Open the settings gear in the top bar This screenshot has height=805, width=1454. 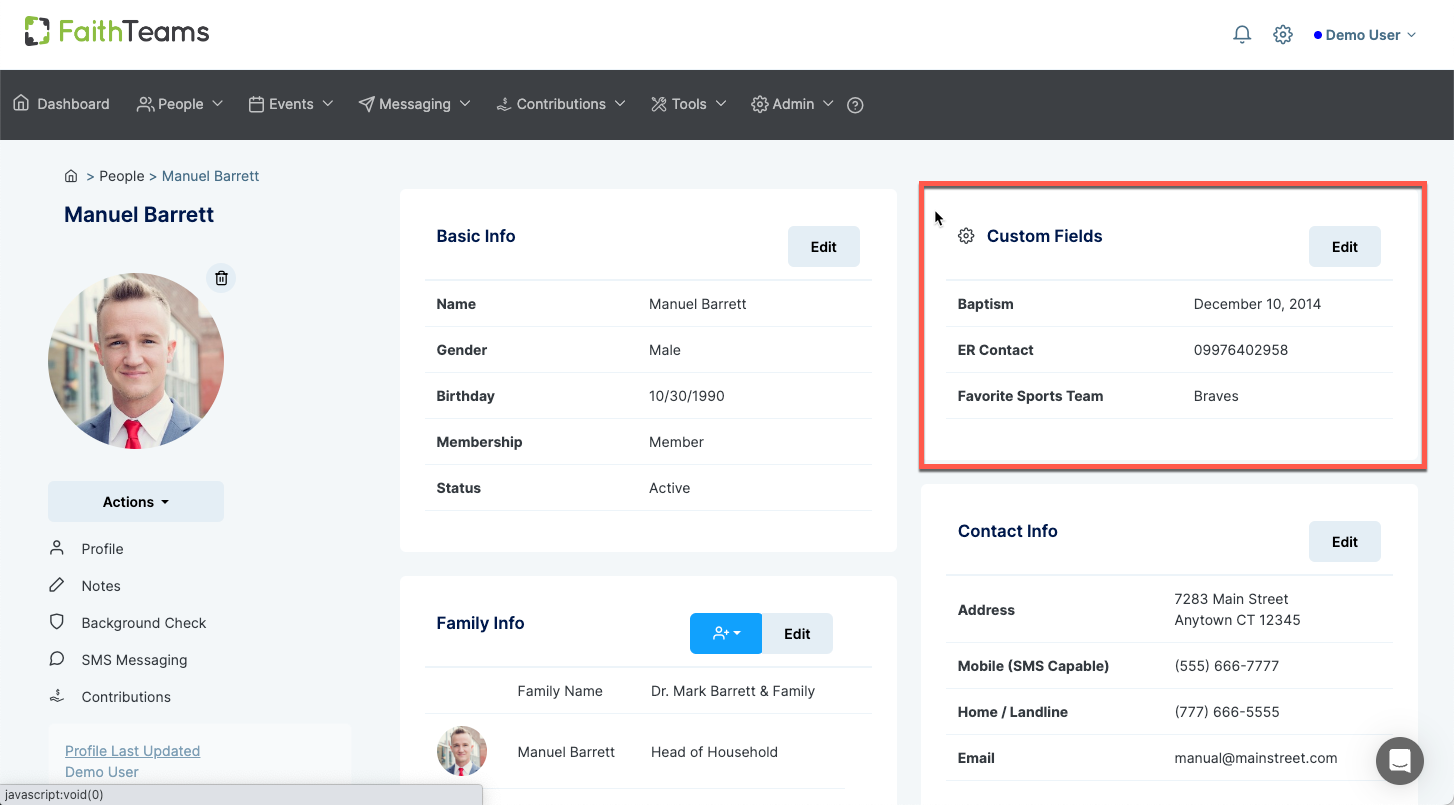(1283, 33)
